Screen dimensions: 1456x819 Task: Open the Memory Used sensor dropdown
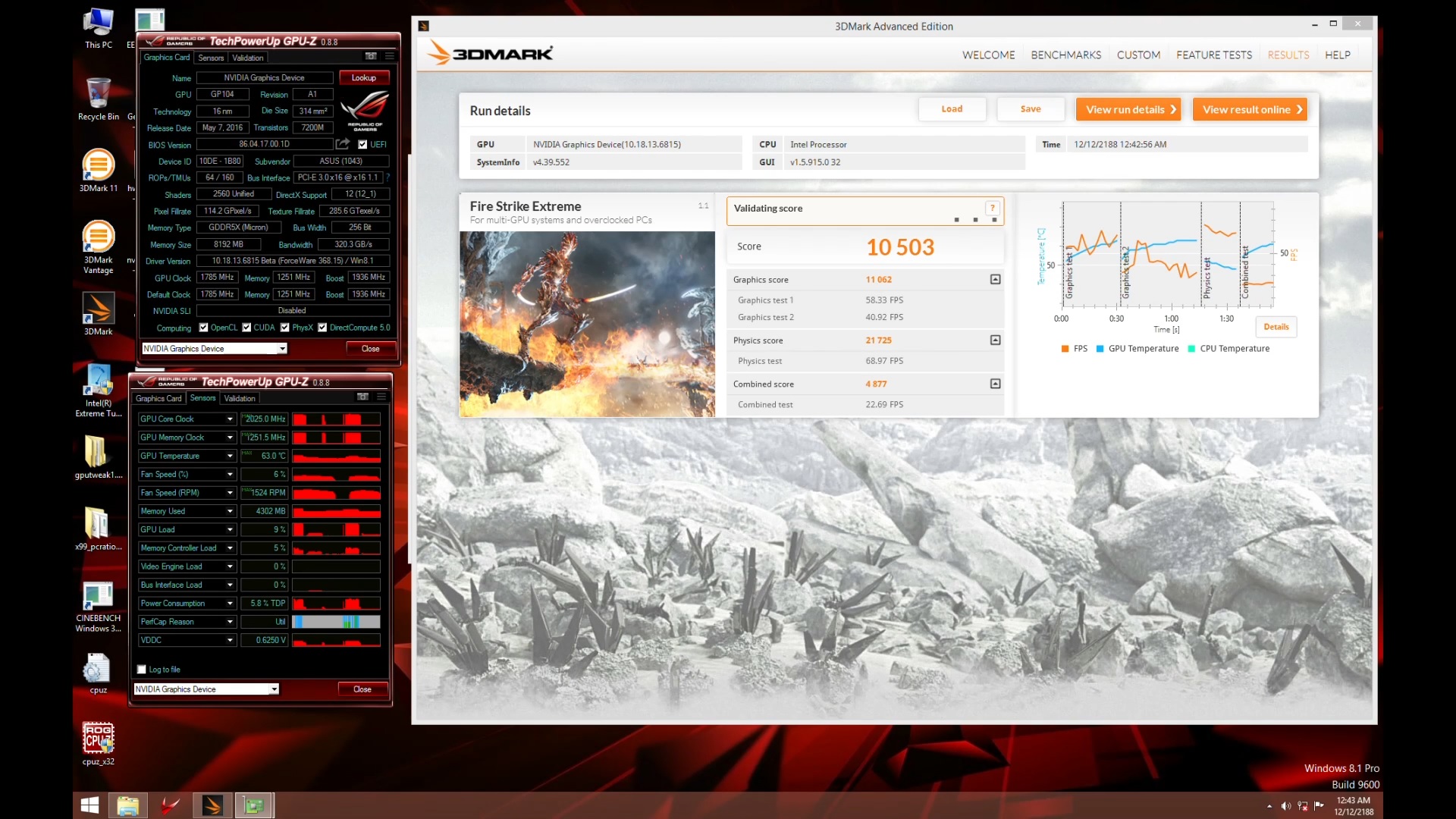coord(230,511)
